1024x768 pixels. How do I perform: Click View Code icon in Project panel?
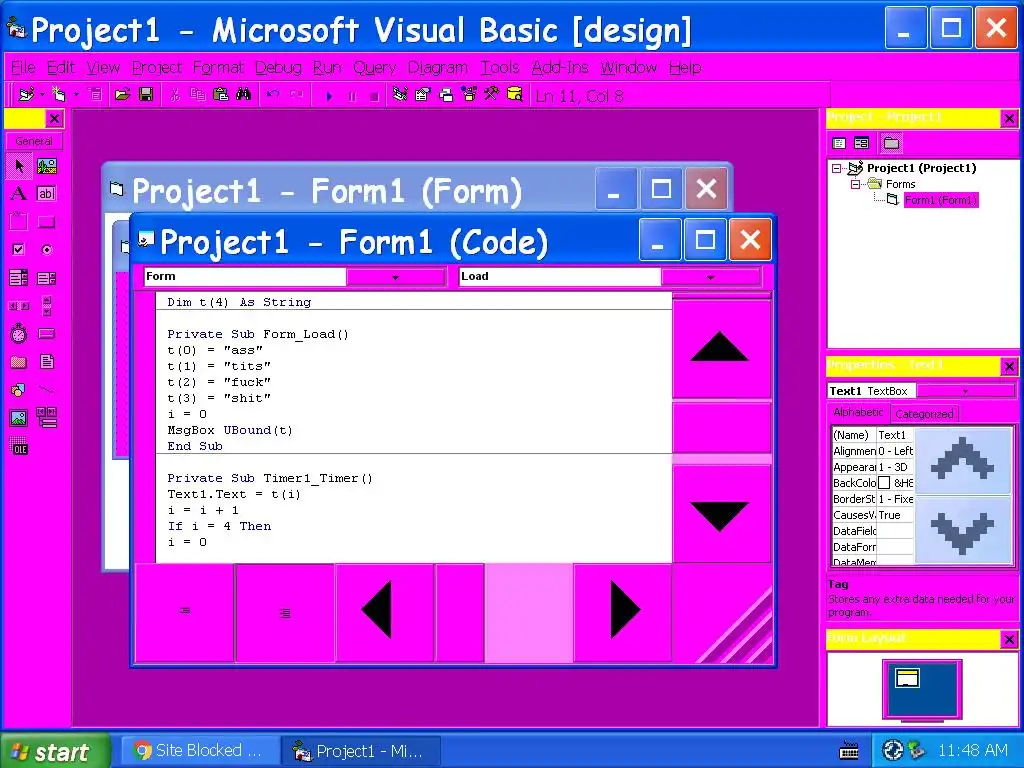click(840, 143)
